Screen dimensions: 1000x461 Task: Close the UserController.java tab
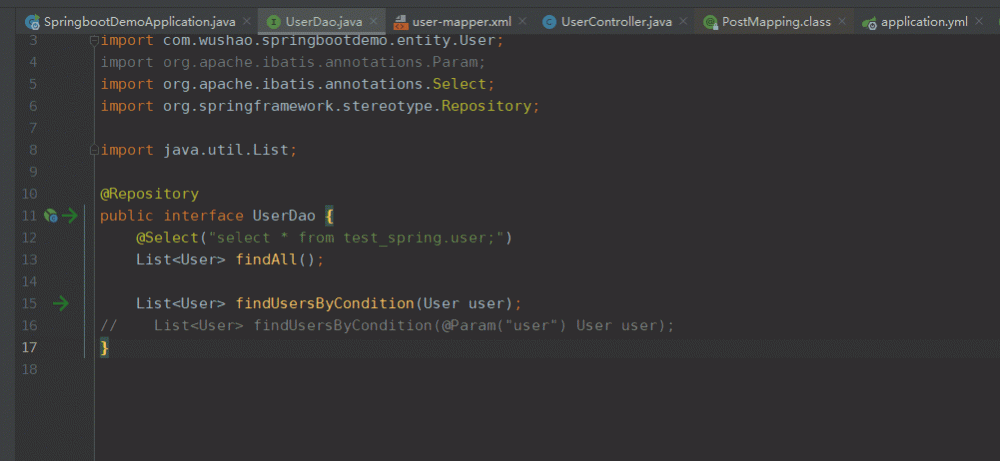684,22
